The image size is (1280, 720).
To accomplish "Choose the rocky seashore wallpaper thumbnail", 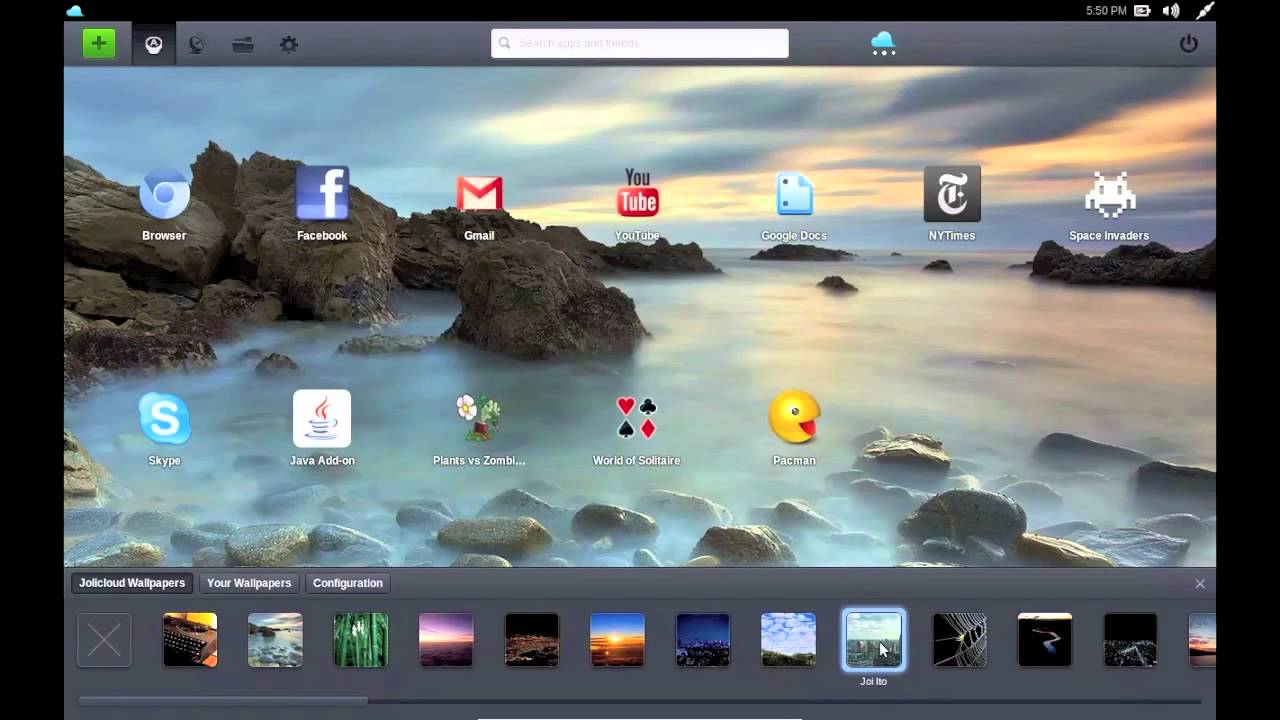I will (x=275, y=640).
